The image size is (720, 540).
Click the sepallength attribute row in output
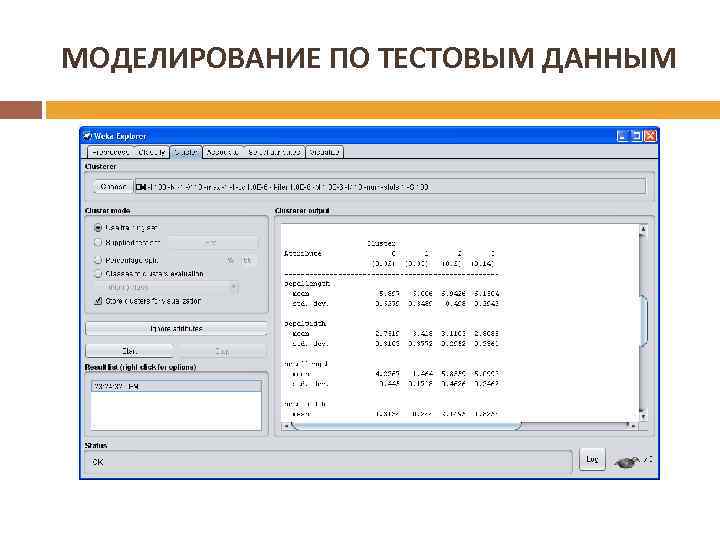pos(307,283)
